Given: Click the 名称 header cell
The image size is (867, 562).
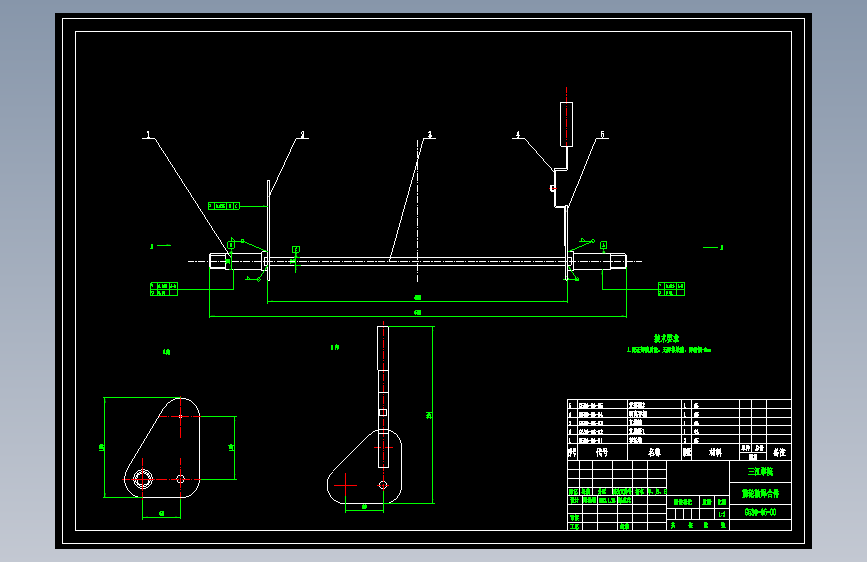Looking at the screenshot, I should coord(654,452).
